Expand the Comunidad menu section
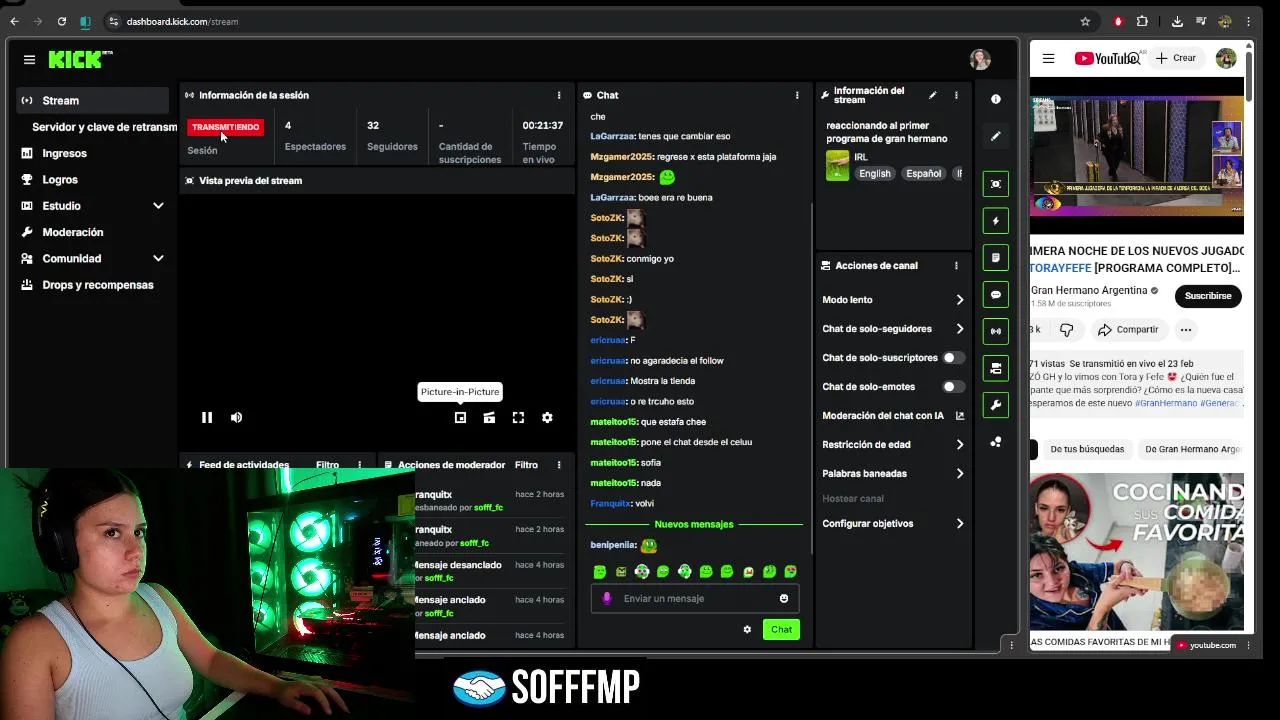 pyautogui.click(x=93, y=258)
